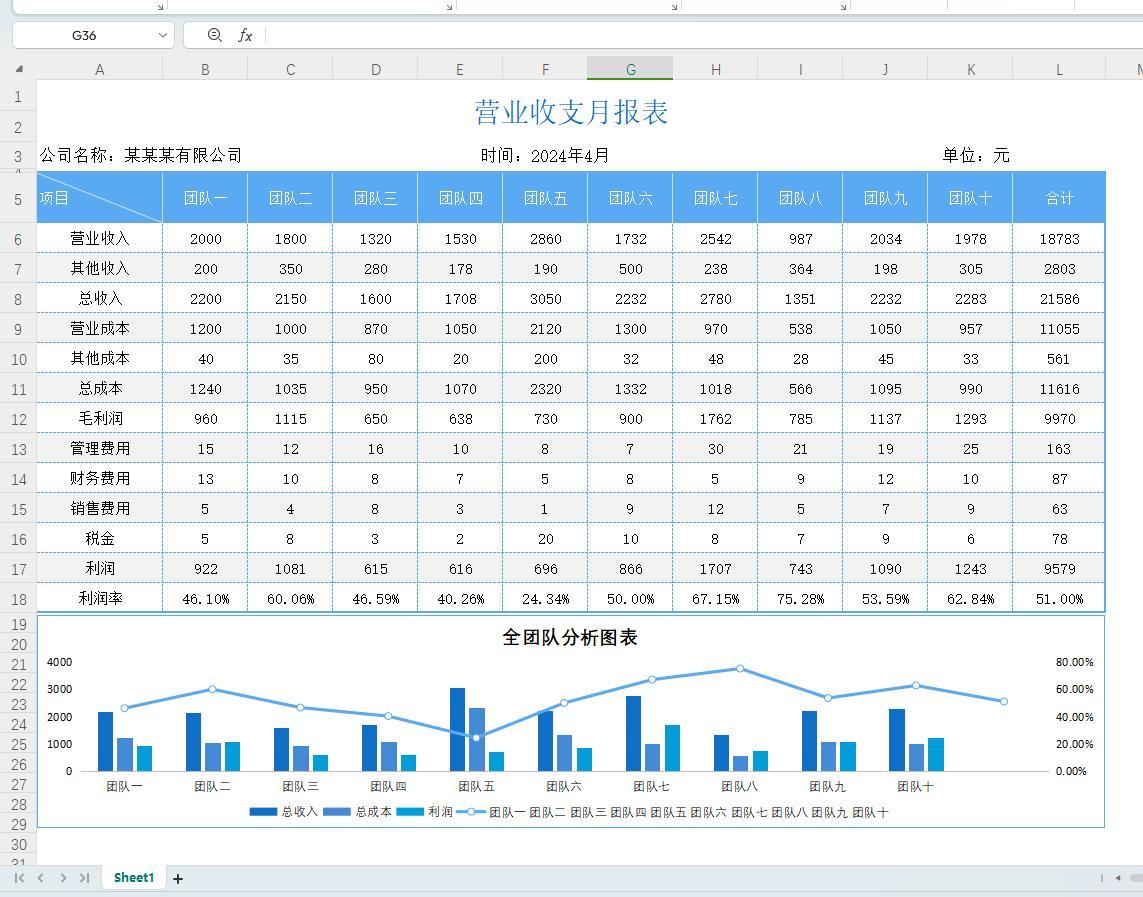Viewport: 1143px width, 897px height.
Task: Select the cell 时间：2024年4月
Action: (x=545, y=155)
